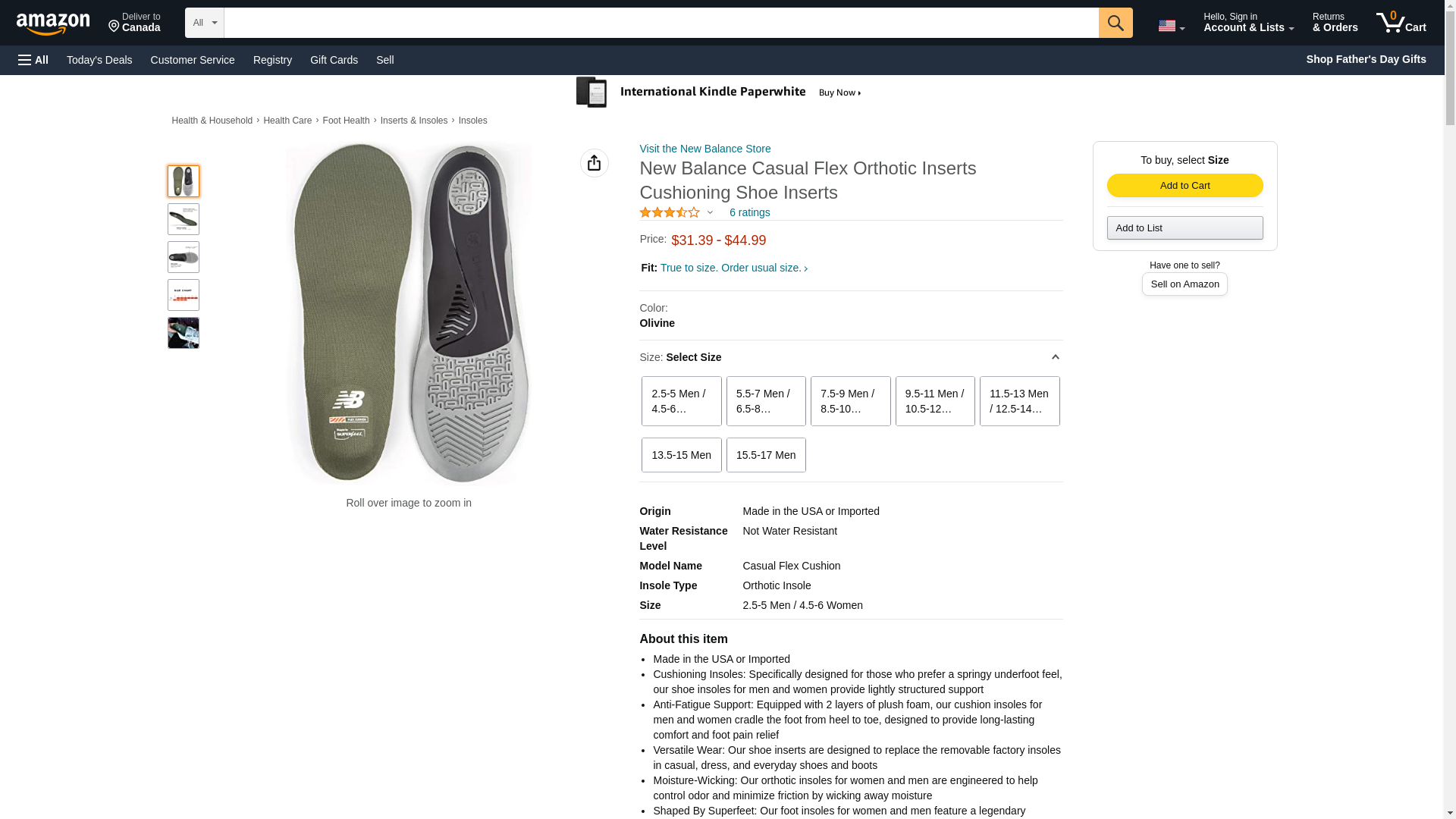Go to Gift Cards in the nav bar
This screenshot has height=819, width=1456.
point(334,60)
